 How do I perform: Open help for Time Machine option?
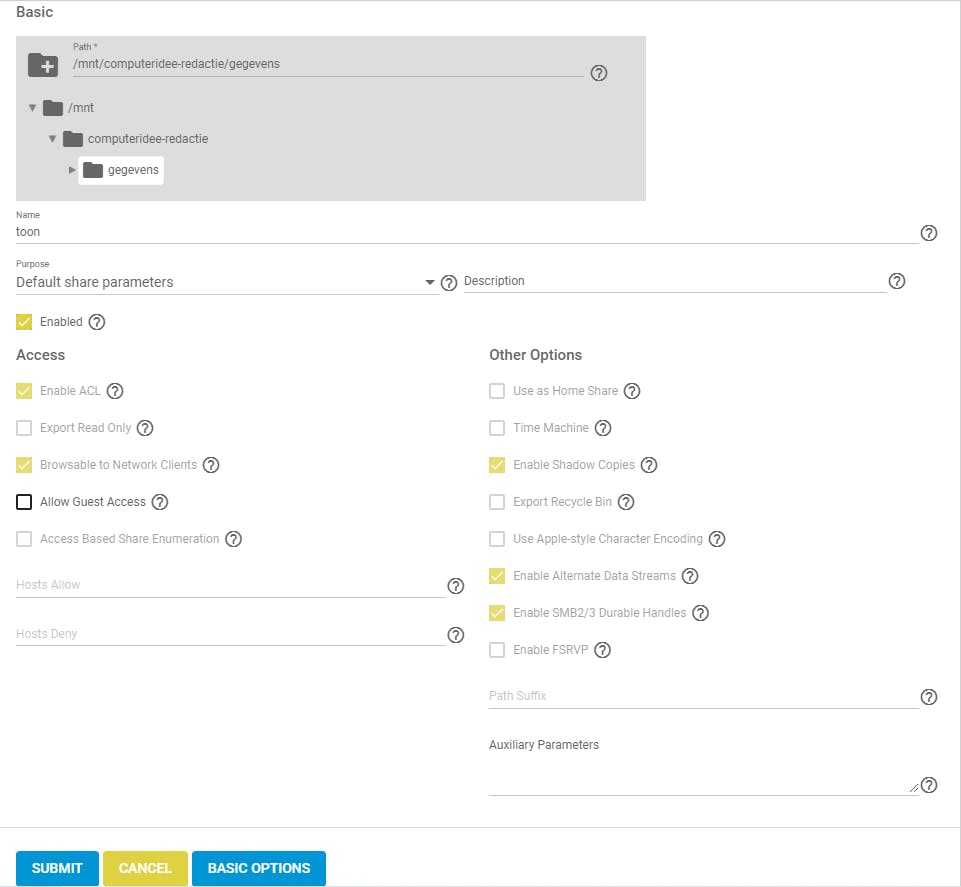click(603, 428)
